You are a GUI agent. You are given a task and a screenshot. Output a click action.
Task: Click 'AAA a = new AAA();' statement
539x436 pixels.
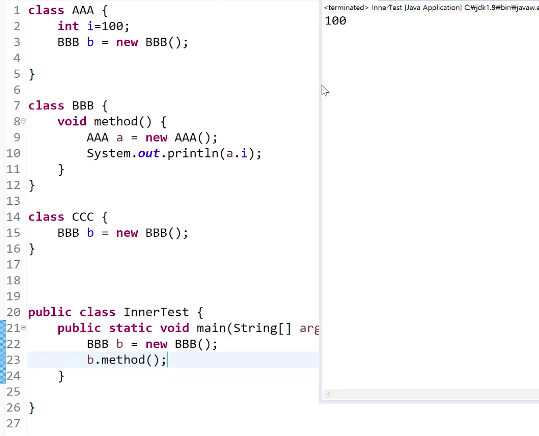[152, 138]
